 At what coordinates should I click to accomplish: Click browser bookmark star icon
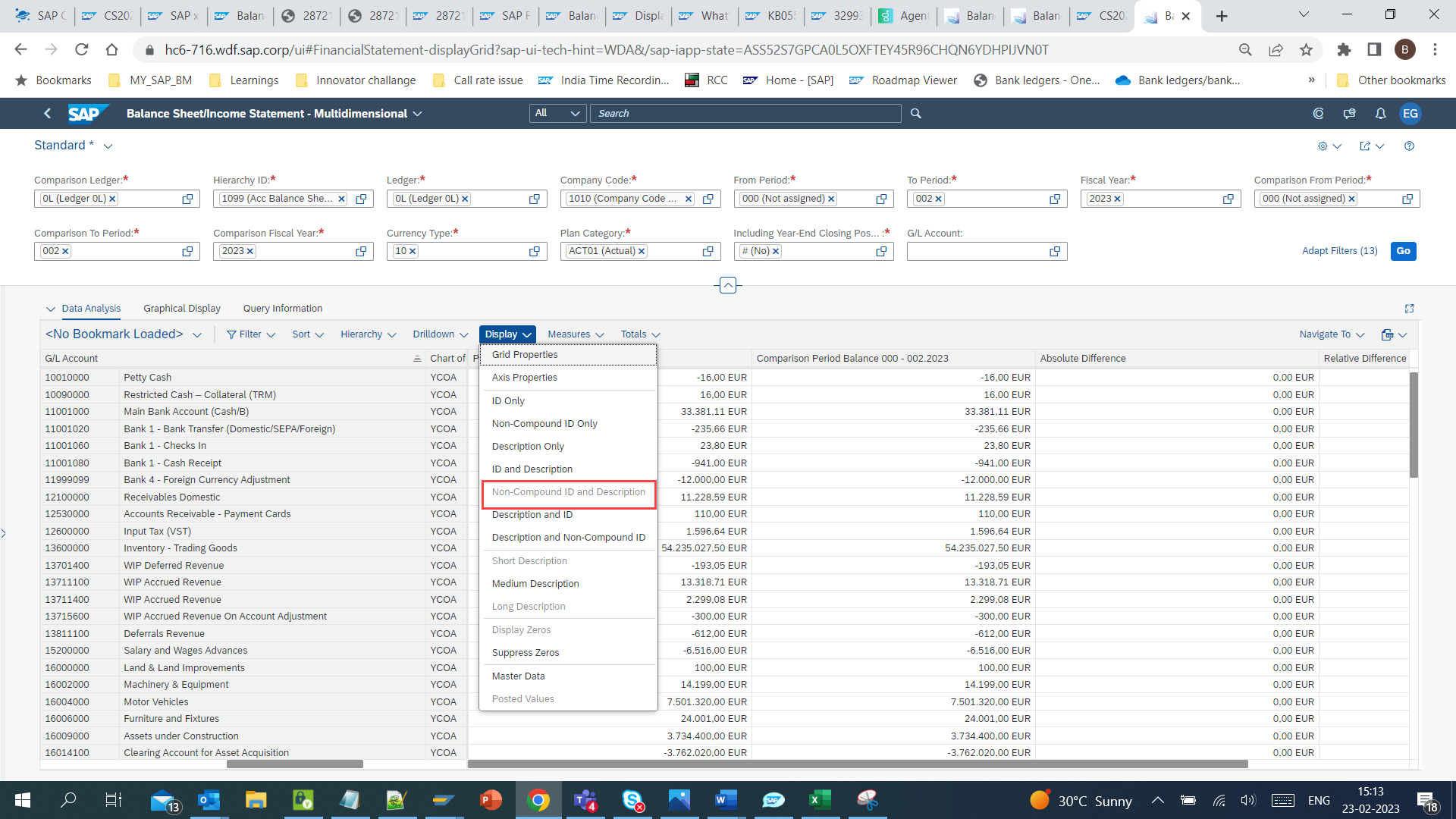[1306, 50]
